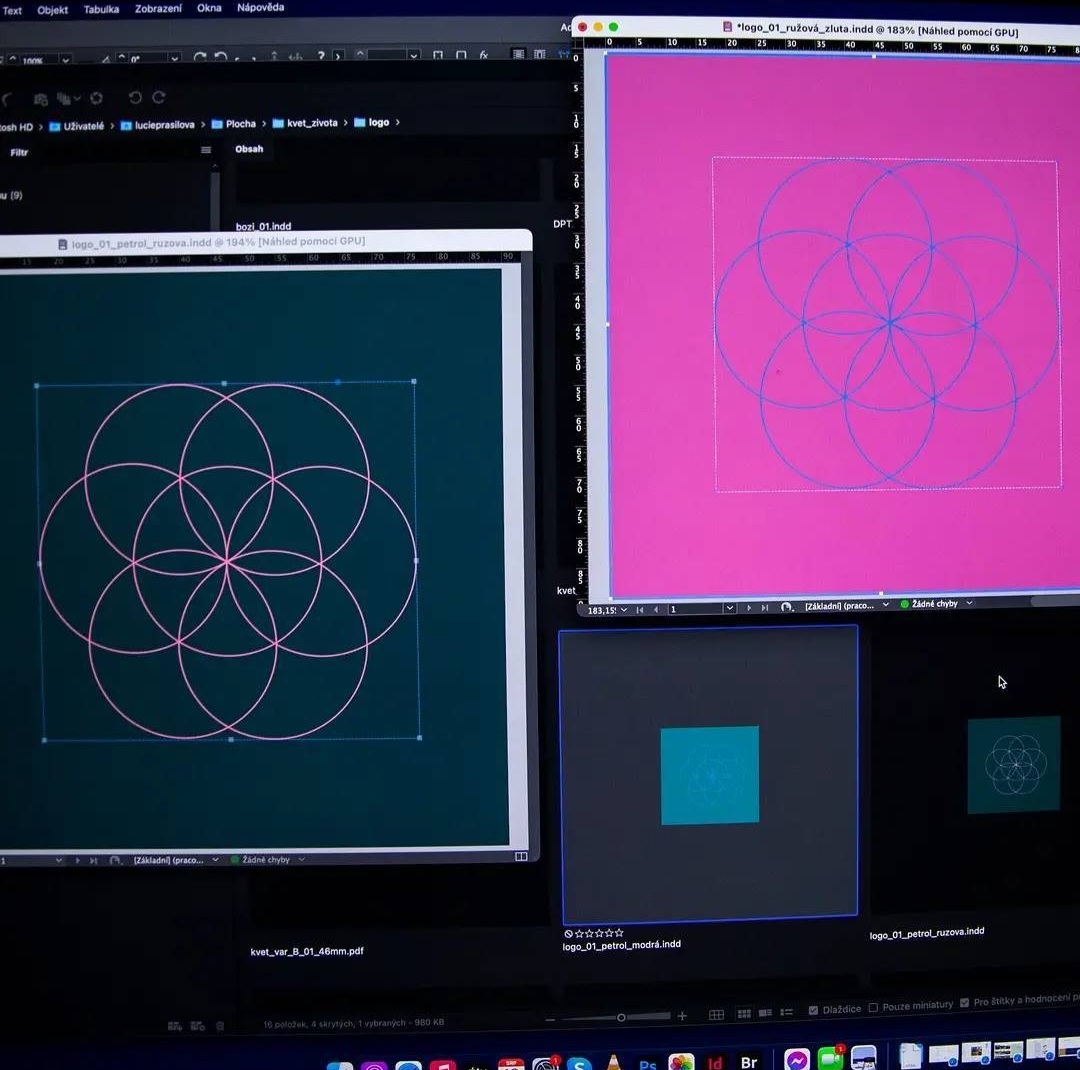The image size is (1080, 1070).
Task: Rotate 90° counter-clockwise in Bridge toolbar
Action: click(x=135, y=97)
